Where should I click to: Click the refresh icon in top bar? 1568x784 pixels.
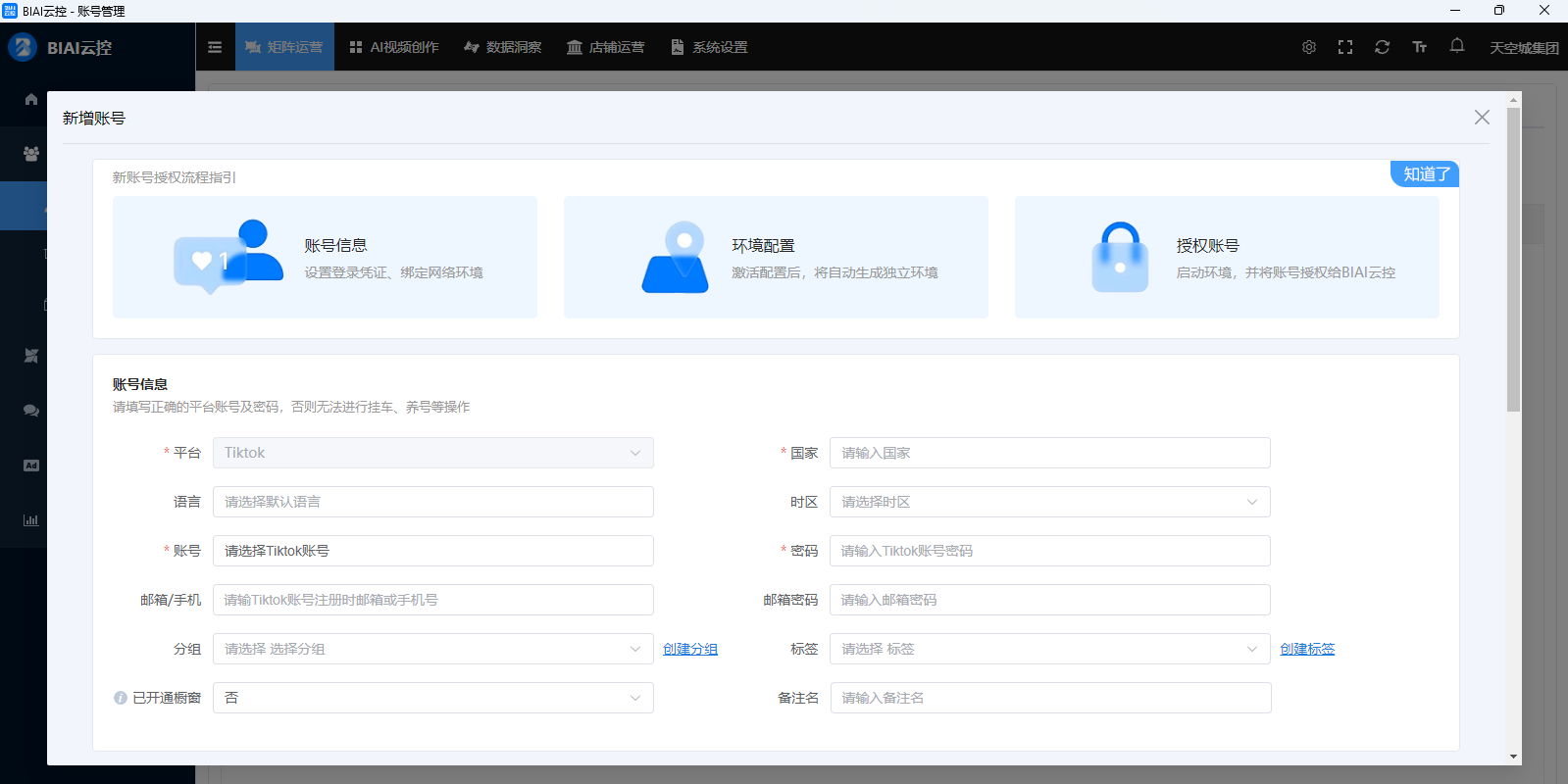1382,47
